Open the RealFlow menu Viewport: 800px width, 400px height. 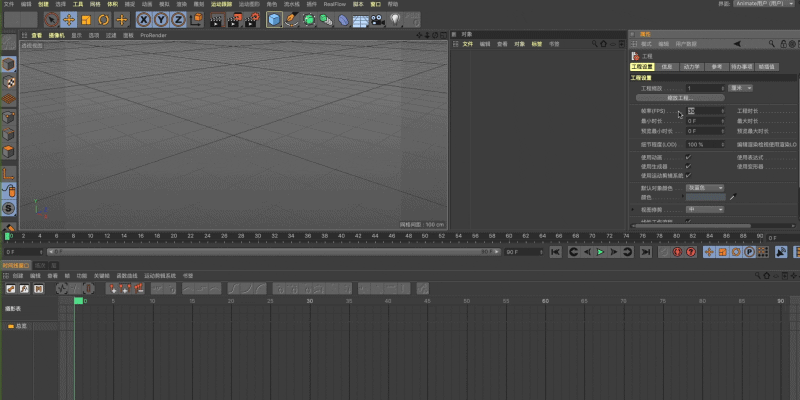[x=334, y=4]
